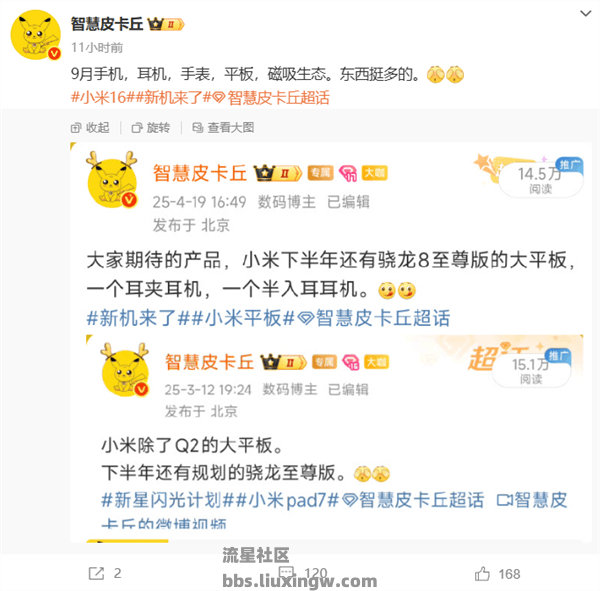Image resolution: width=600 pixels, height=591 pixels.
Task: Open the top 智慧皮卡丘 username link
Action: pyautogui.click(x=107, y=24)
